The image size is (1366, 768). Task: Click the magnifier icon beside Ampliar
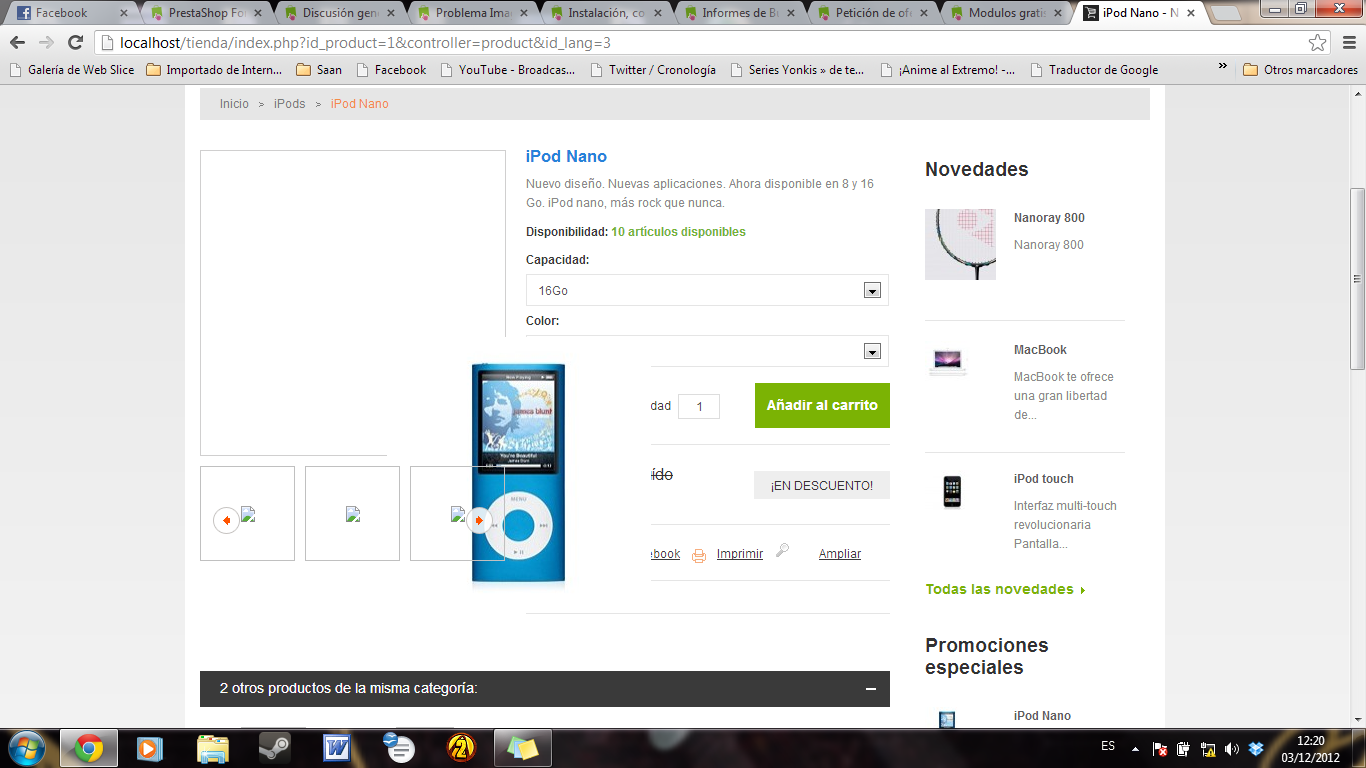pos(783,549)
